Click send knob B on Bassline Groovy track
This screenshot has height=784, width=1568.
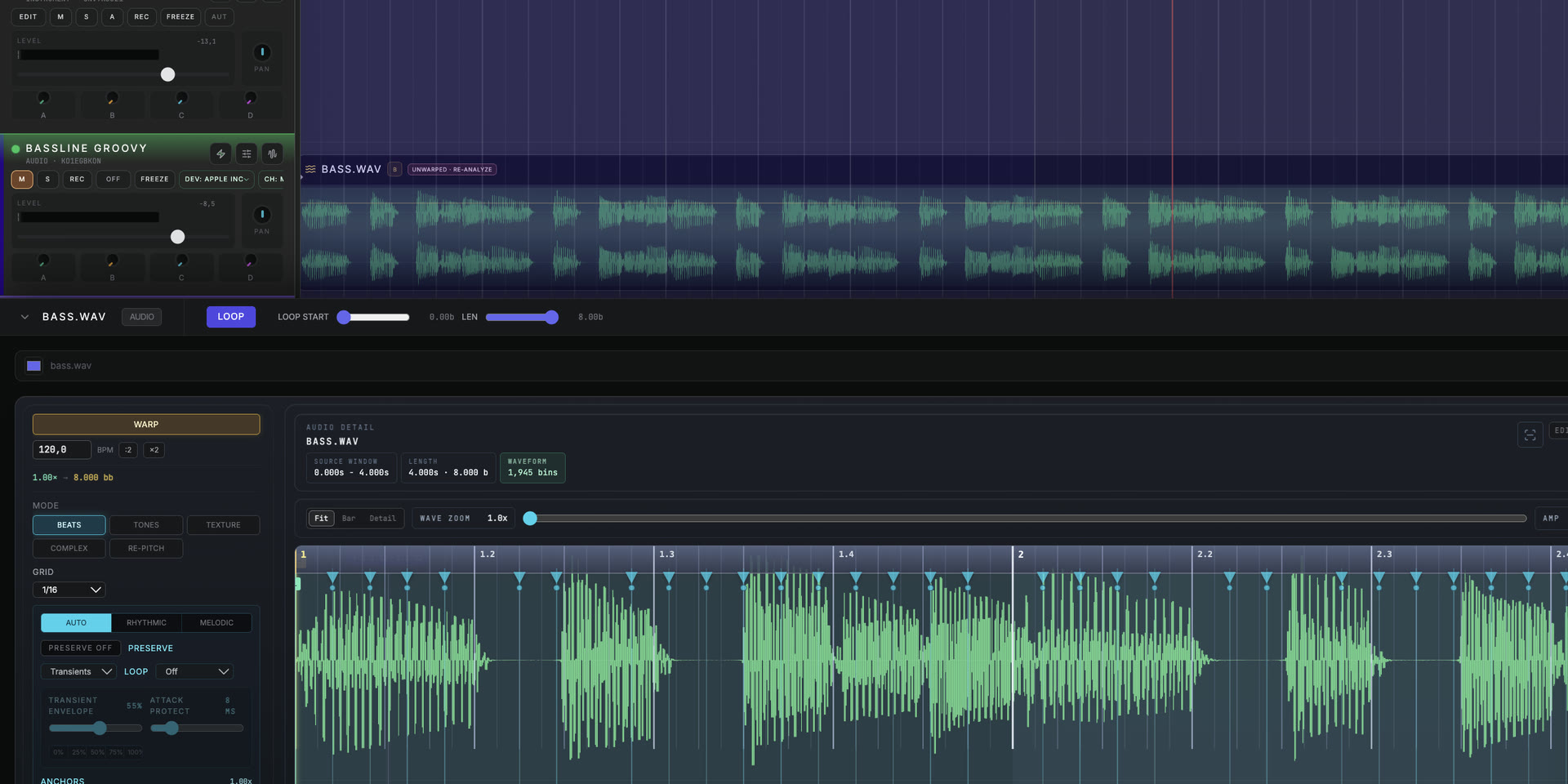pos(112,261)
